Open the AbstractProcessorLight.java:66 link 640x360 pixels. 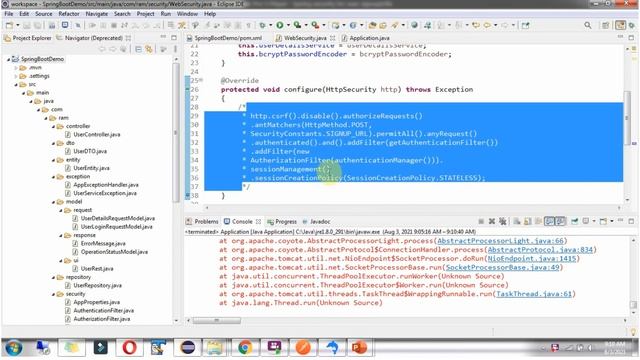tap(500, 241)
